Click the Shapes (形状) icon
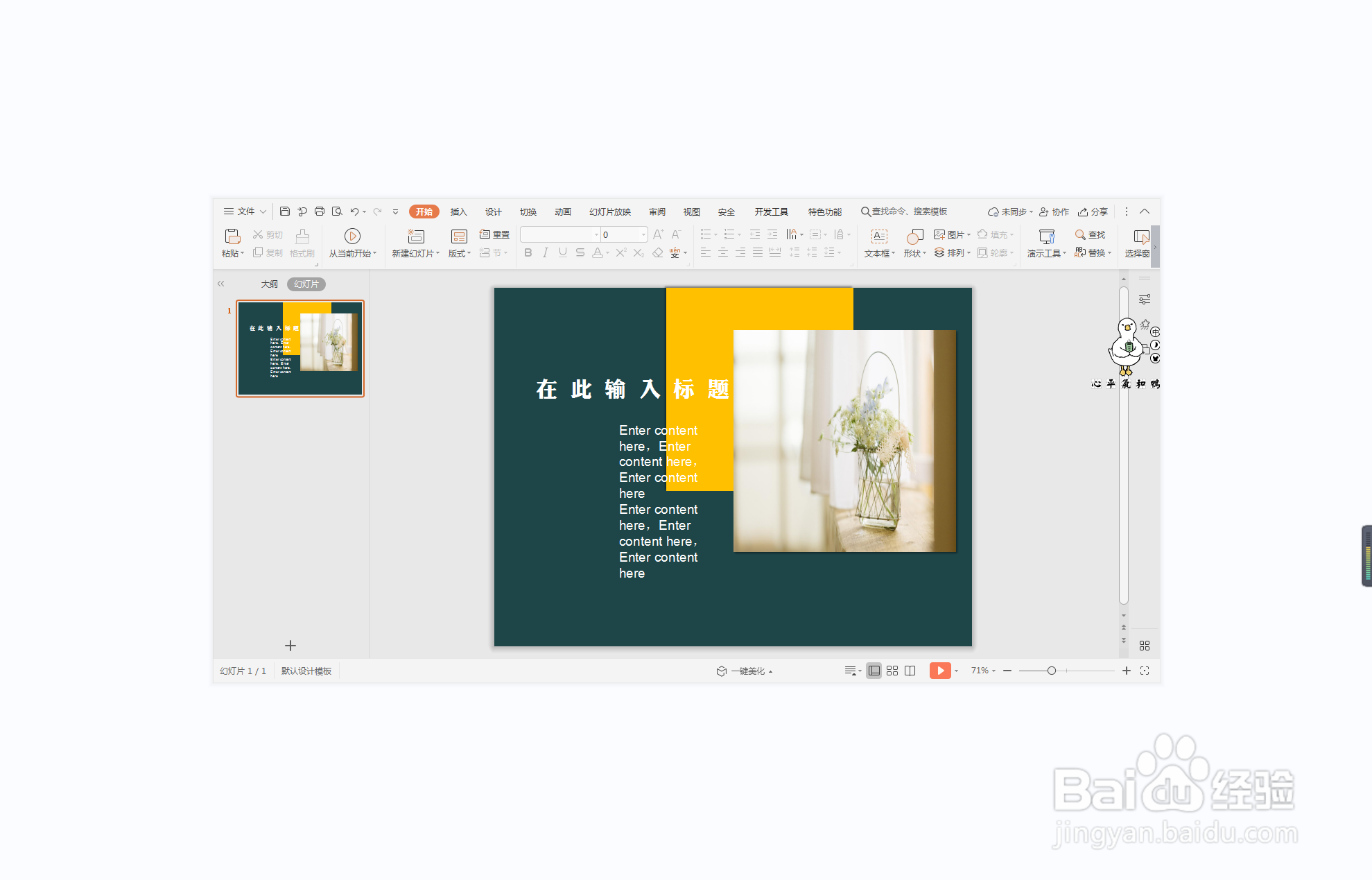This screenshot has height=880, width=1372. point(914,236)
